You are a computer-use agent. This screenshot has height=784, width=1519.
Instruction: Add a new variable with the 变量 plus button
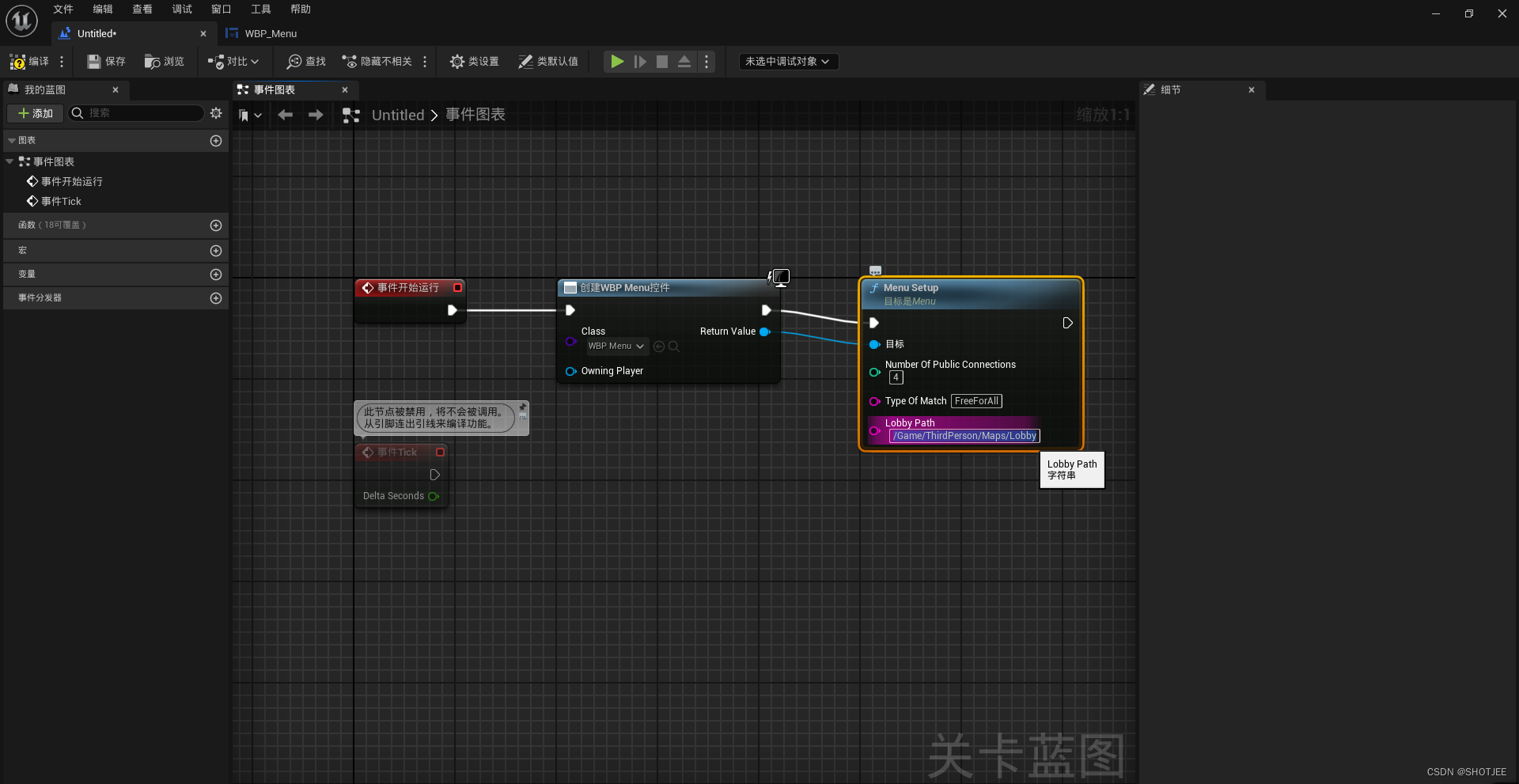tap(215, 275)
